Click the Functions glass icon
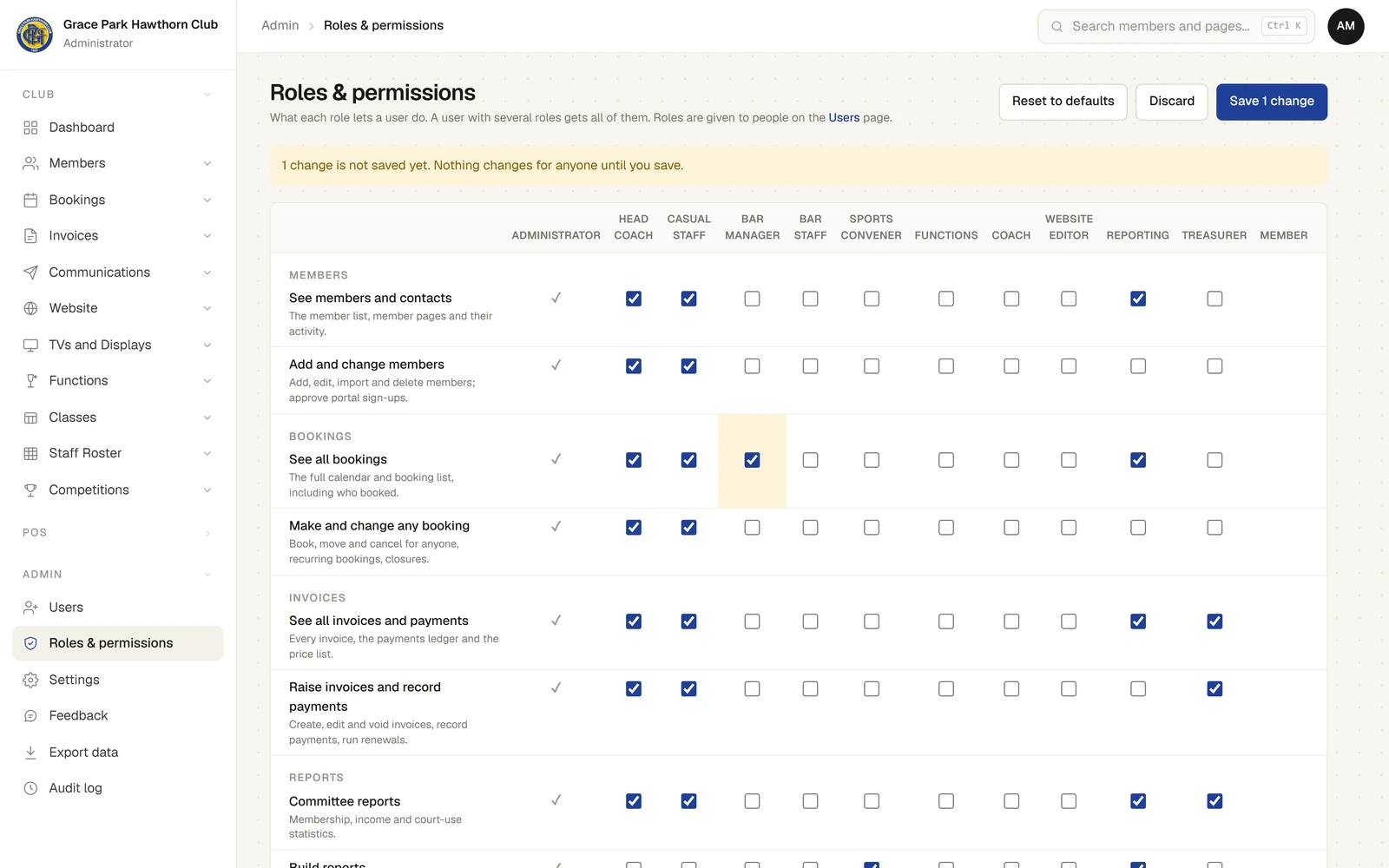1389x868 pixels. click(30, 381)
